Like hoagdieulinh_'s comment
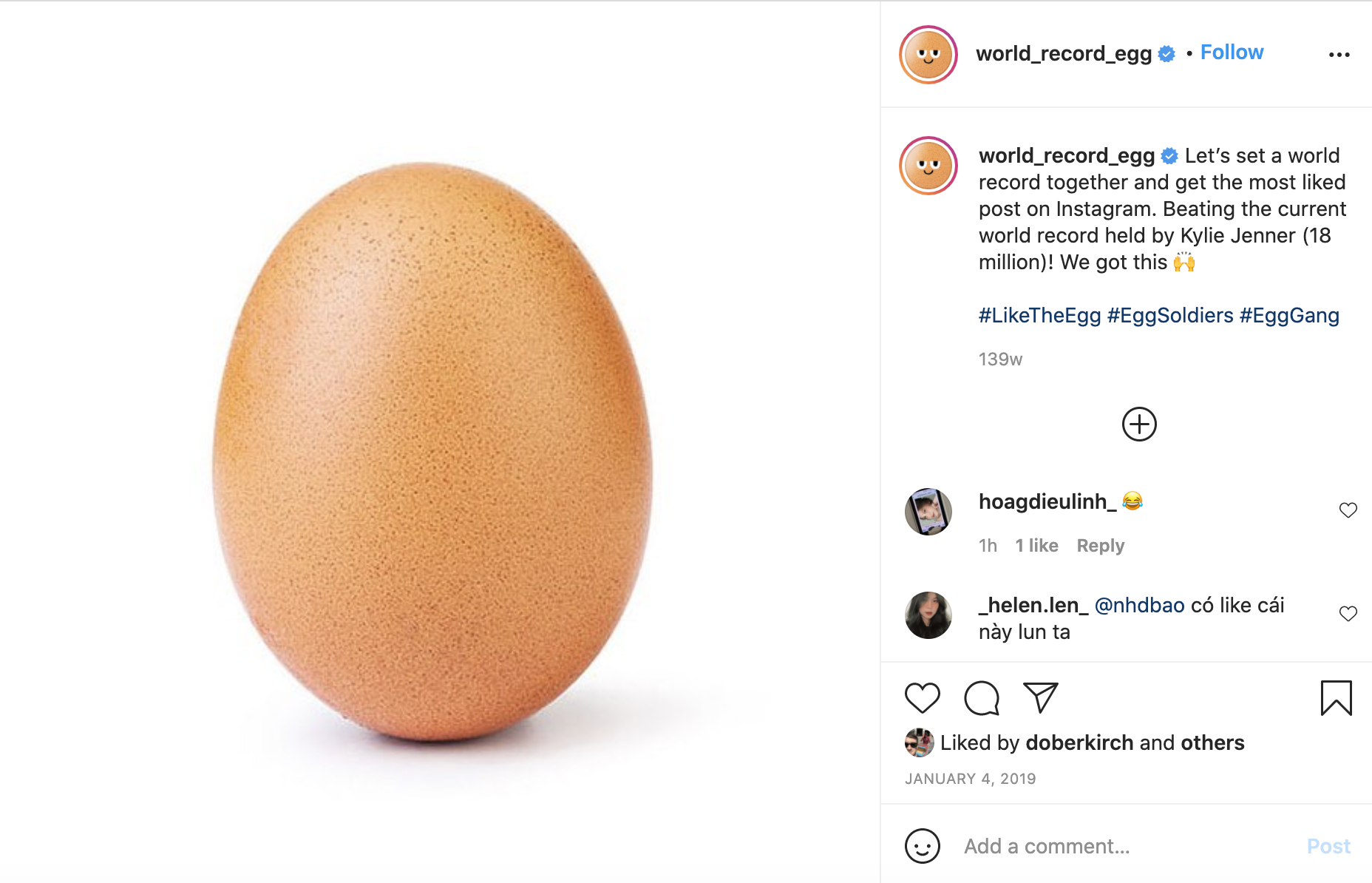The height and width of the screenshot is (883, 1372). 1348,510
